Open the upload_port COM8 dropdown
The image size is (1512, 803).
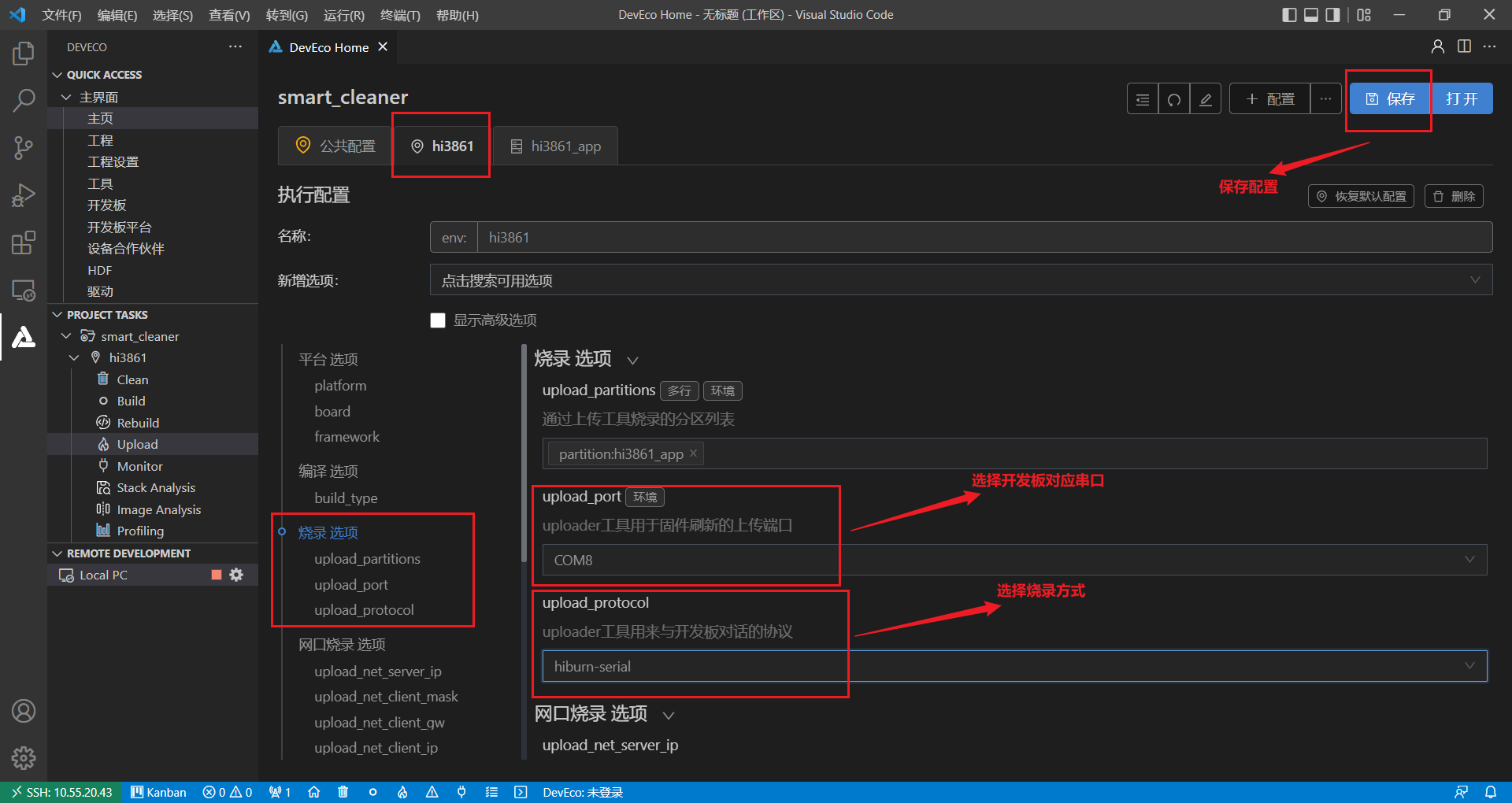[x=1014, y=560]
